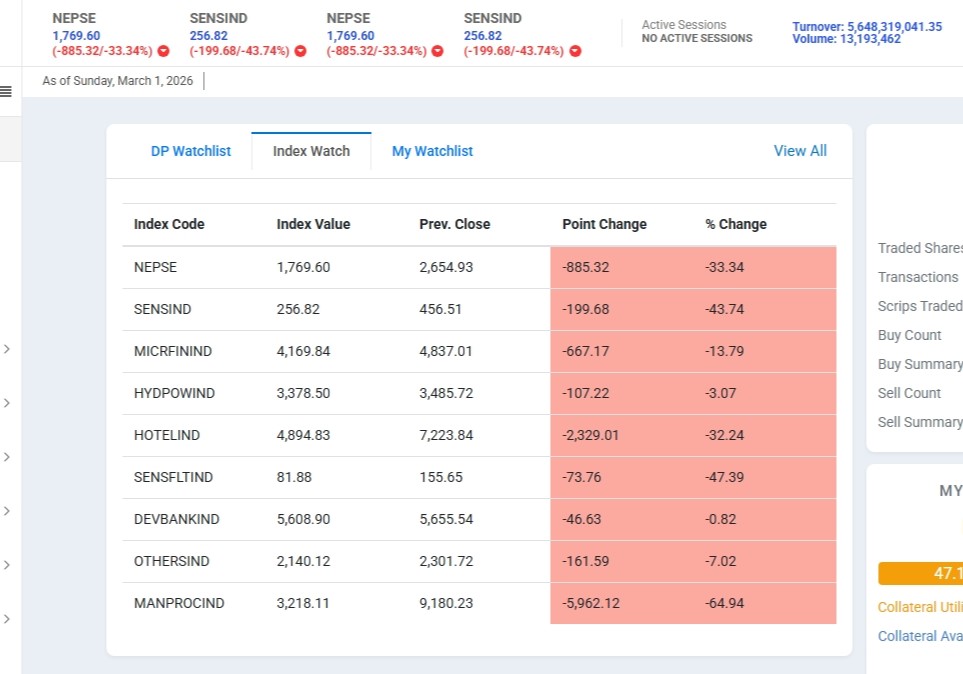
Task: Click percent change -64.94
Action: 724,603
